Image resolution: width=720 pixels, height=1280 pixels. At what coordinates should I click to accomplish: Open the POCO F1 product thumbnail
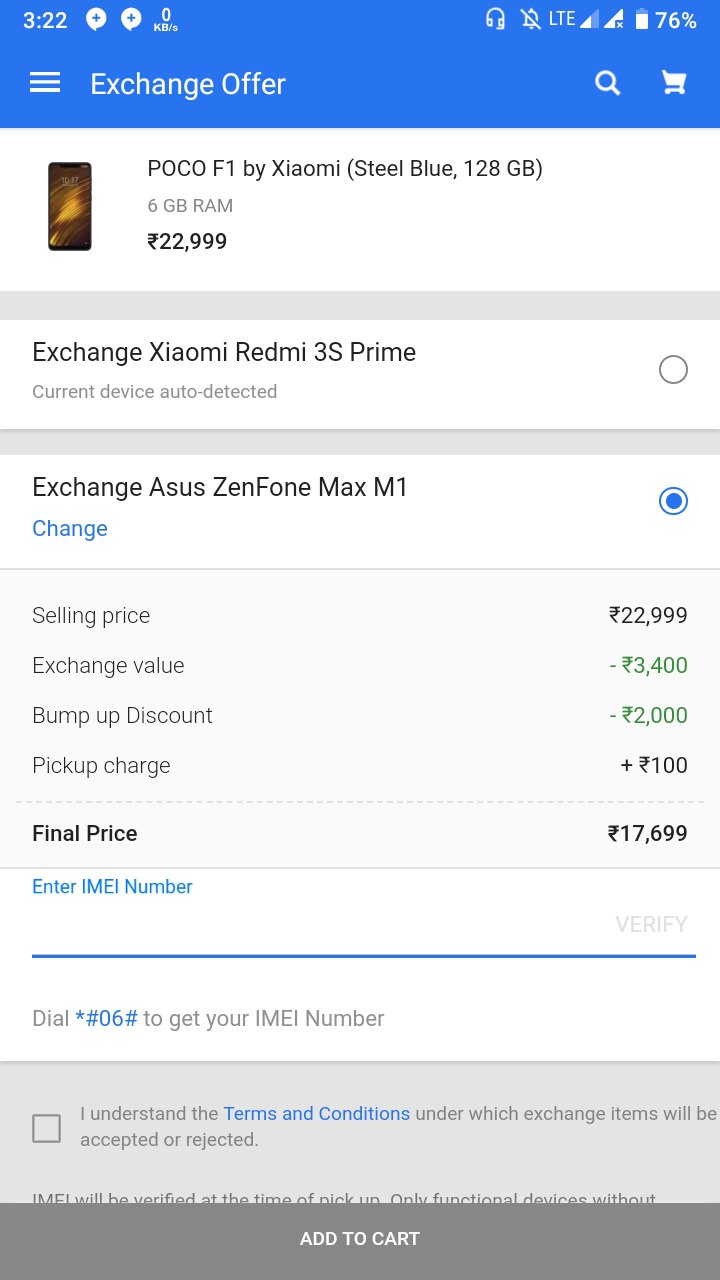click(x=70, y=206)
